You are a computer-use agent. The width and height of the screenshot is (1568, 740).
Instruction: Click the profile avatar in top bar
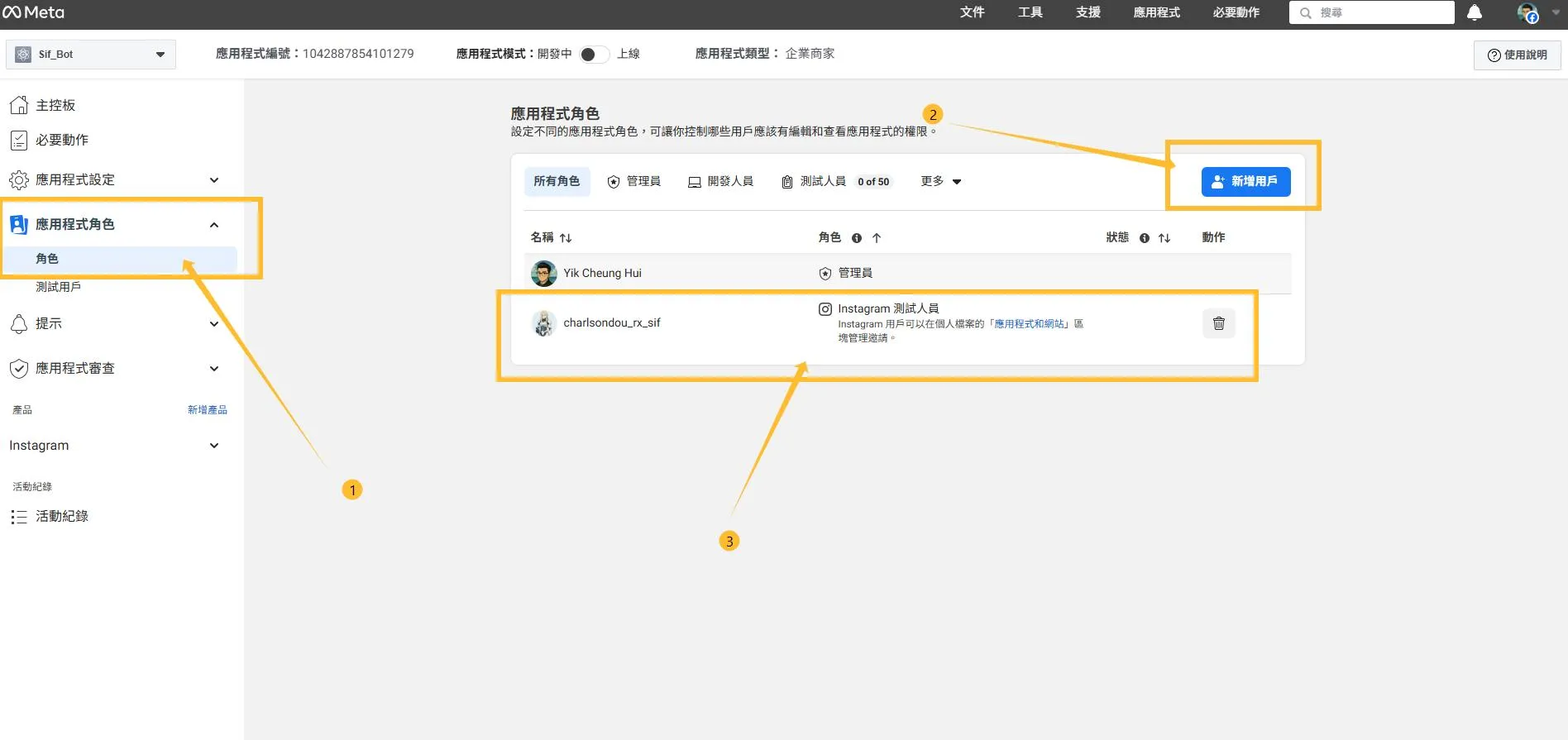coord(1527,12)
